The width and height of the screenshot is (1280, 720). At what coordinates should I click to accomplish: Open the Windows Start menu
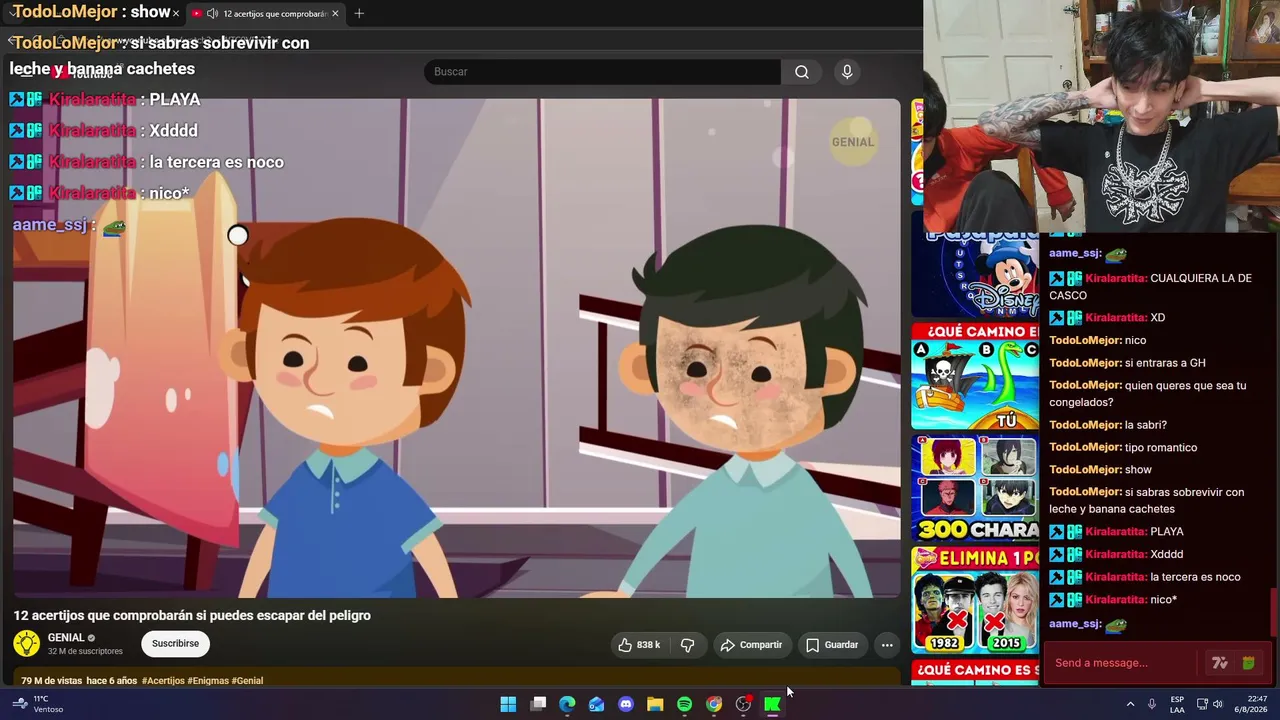tap(508, 704)
